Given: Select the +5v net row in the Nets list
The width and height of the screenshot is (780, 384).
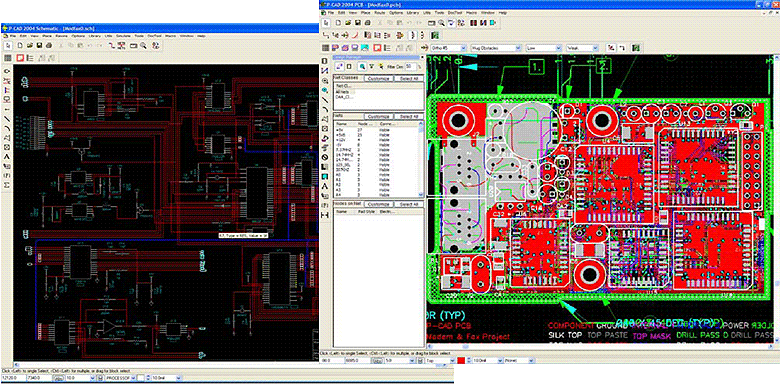Looking at the screenshot, I should [x=377, y=130].
